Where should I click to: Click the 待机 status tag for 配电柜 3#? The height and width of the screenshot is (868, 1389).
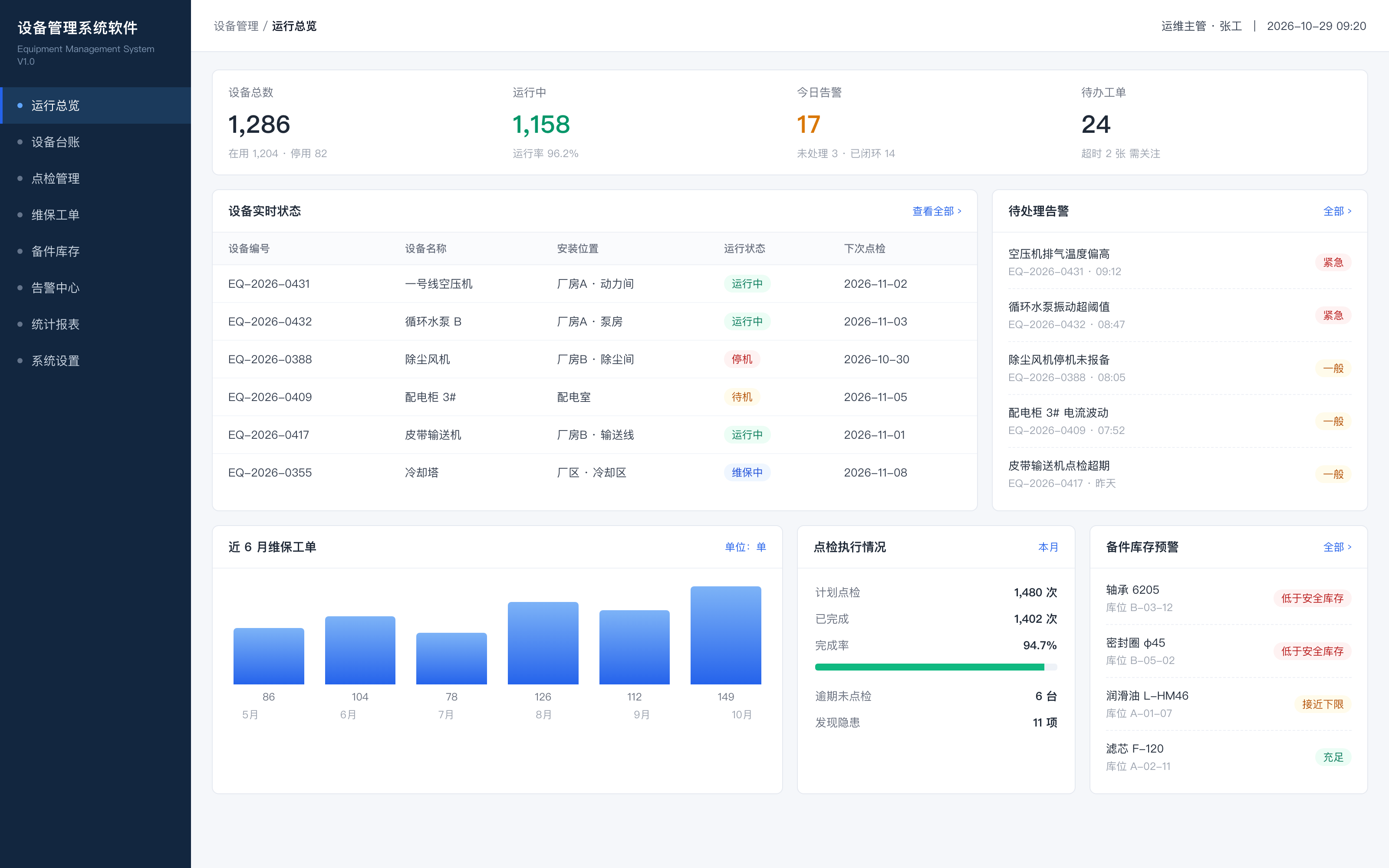[x=741, y=397]
